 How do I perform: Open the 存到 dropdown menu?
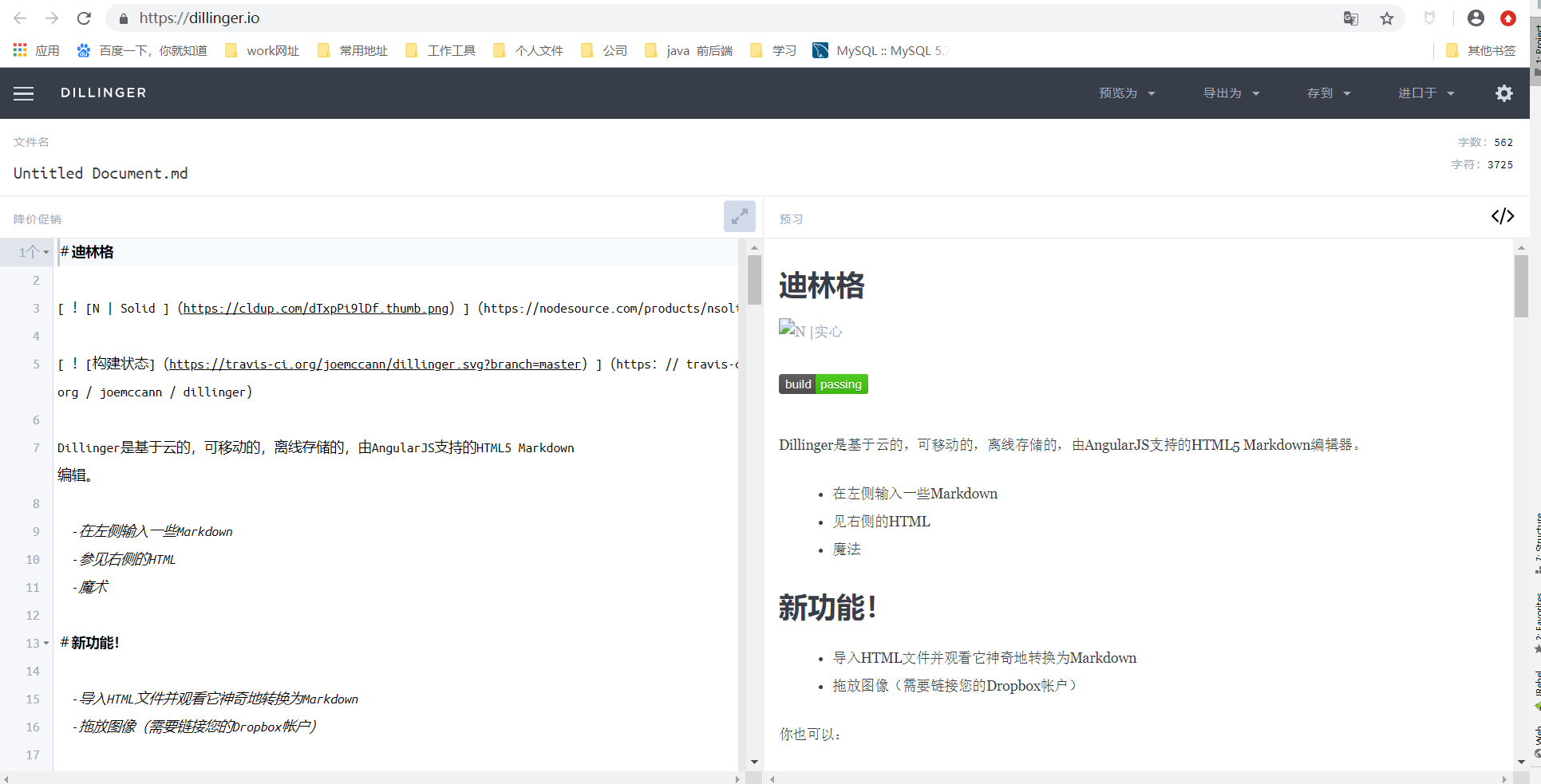[1329, 93]
